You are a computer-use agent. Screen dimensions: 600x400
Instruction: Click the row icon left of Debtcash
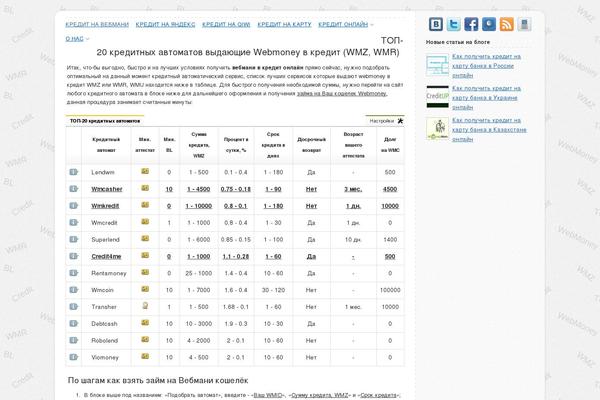73,323
